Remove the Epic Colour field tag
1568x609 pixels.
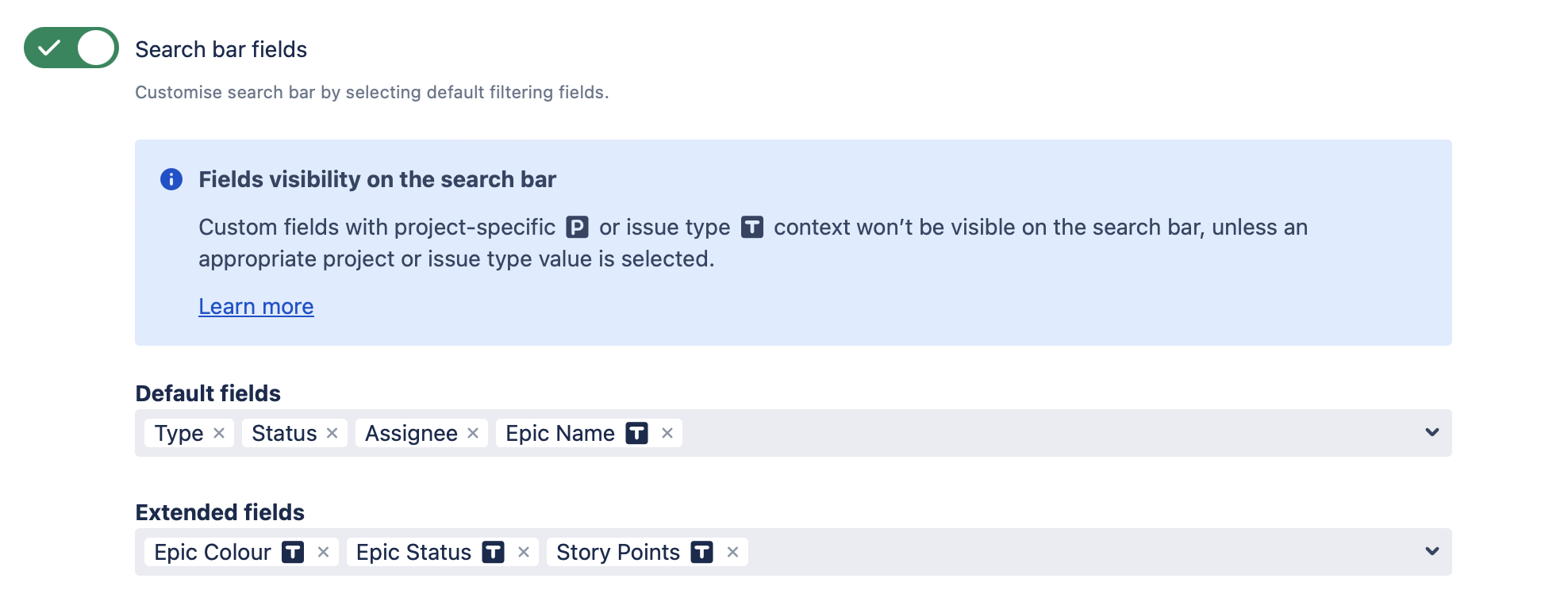[323, 552]
